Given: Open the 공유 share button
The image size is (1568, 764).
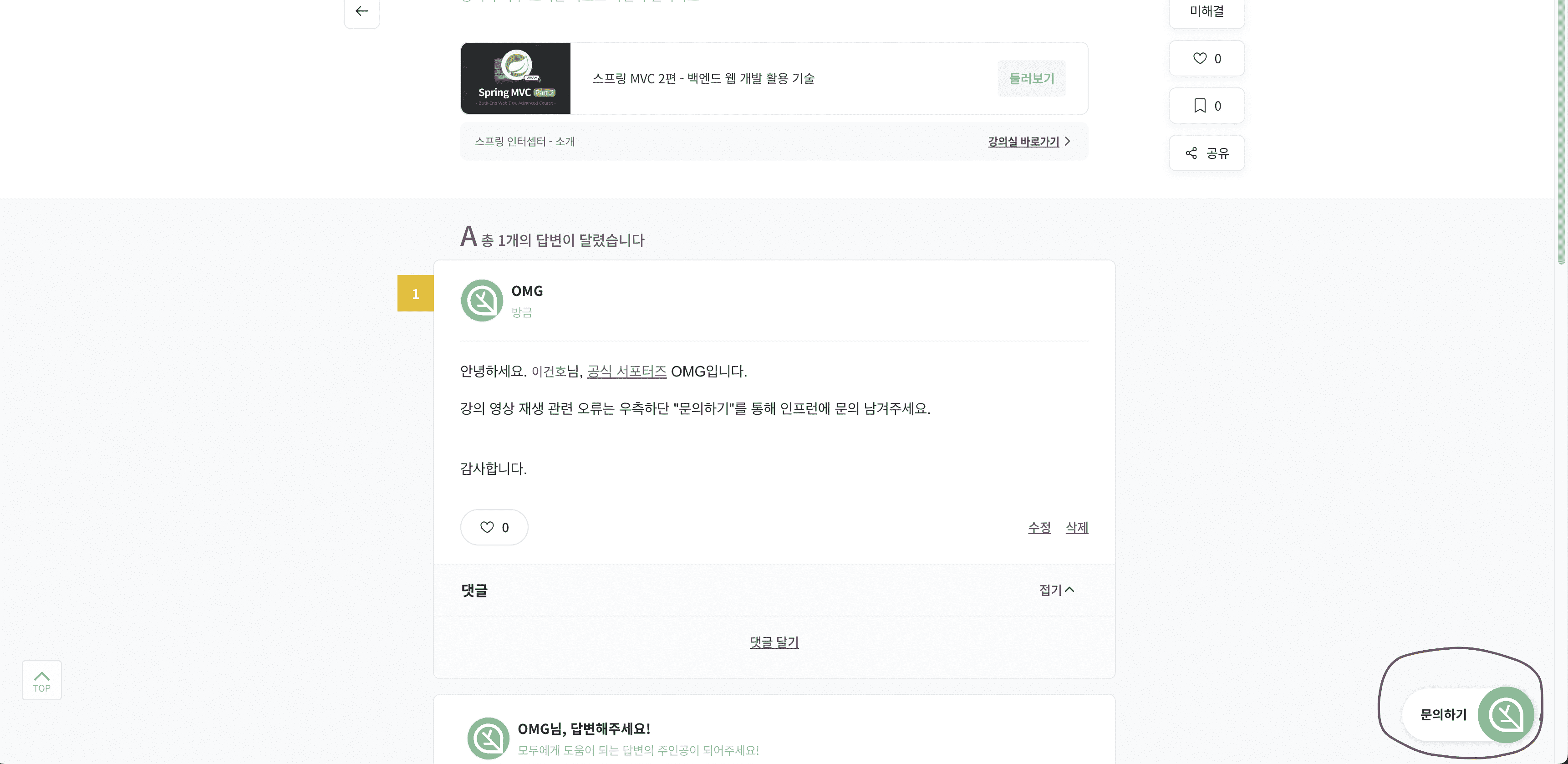Looking at the screenshot, I should point(1207,153).
